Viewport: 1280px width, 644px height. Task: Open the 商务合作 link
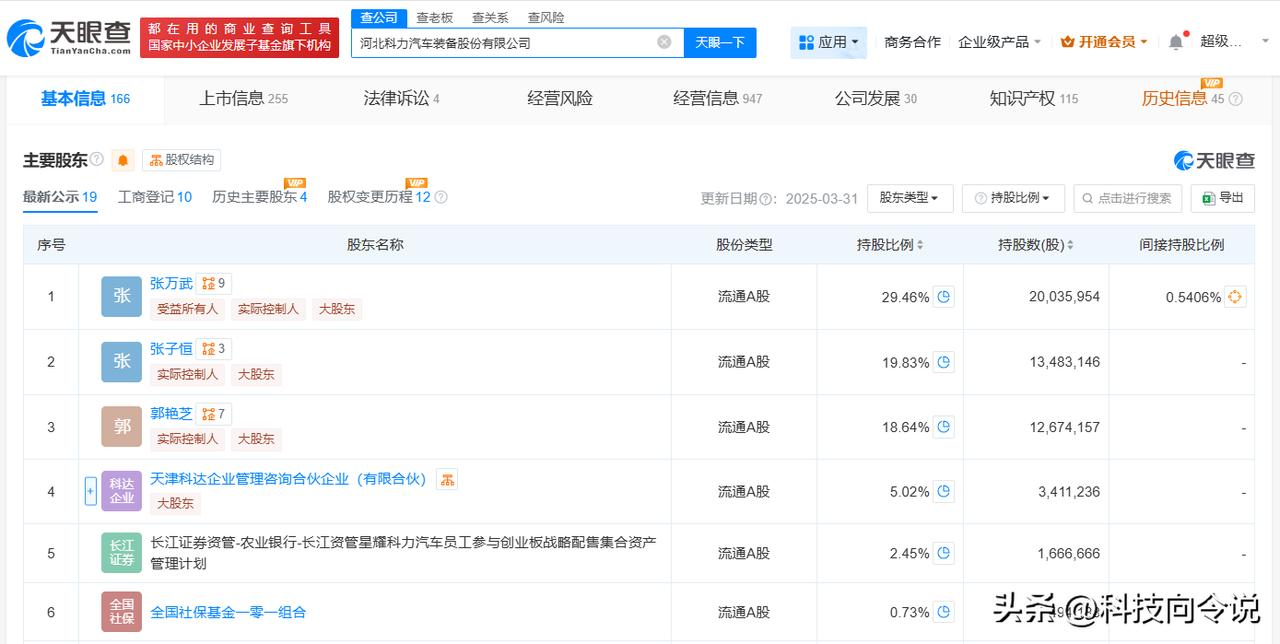coord(912,42)
